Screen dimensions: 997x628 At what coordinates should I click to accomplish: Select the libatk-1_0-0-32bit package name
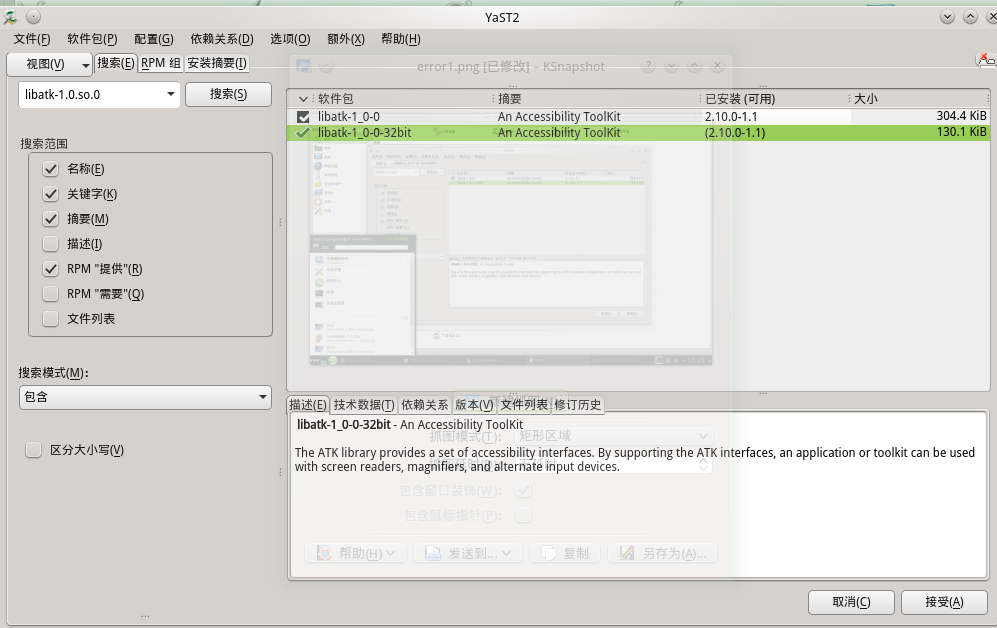pos(364,133)
